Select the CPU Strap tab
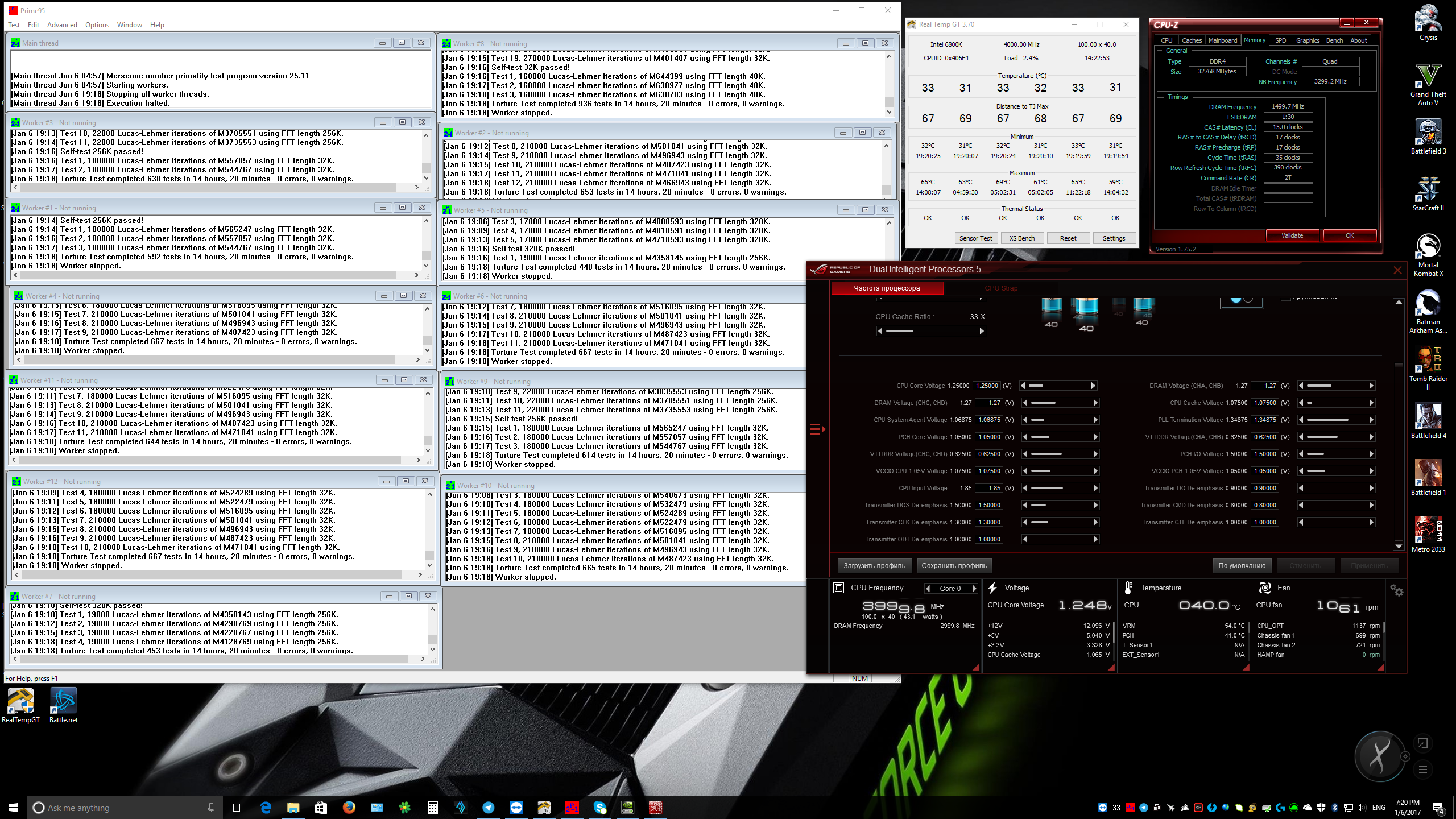Image resolution: width=1456 pixels, height=819 pixels. (1001, 288)
